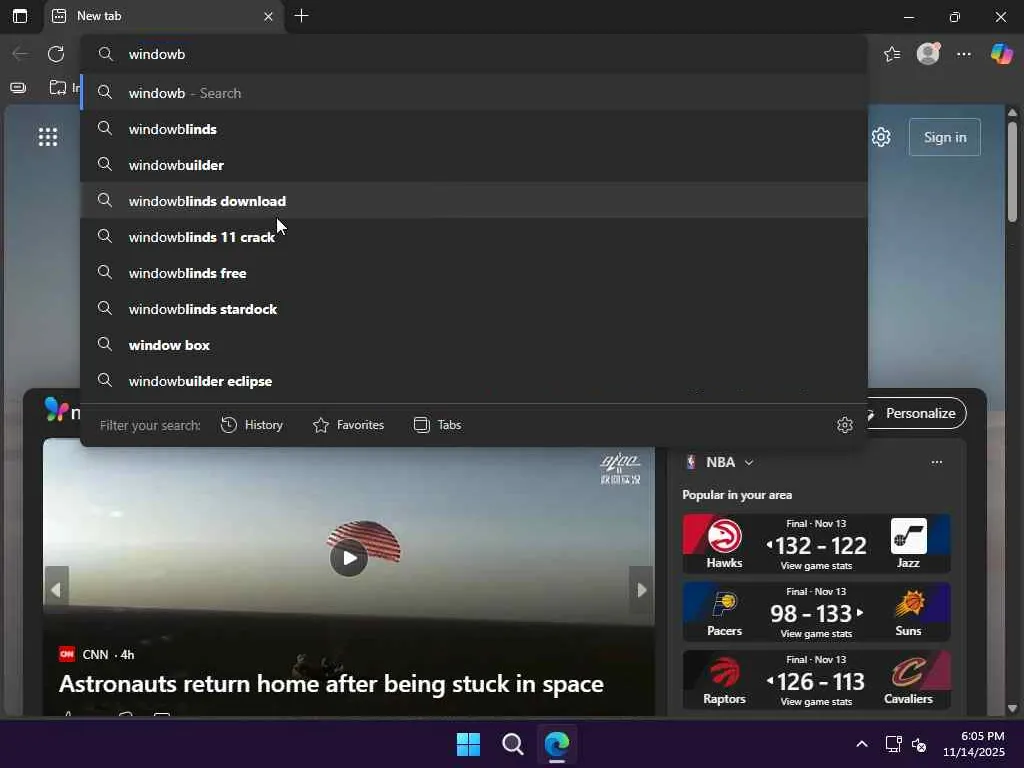The height and width of the screenshot is (768, 1024).
Task: Choose the windowbuilder suggestion
Action: tap(474, 165)
